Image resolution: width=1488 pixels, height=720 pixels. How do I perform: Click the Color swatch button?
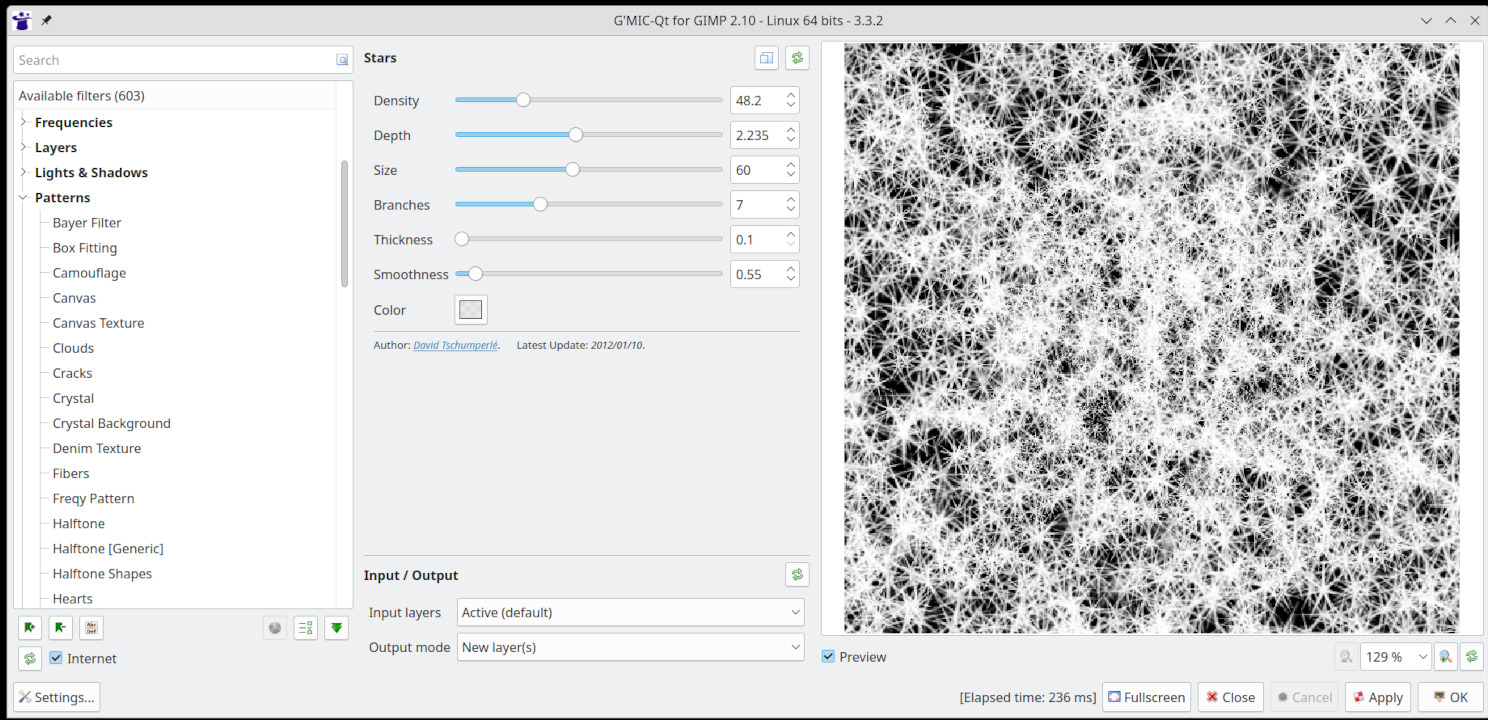(470, 310)
